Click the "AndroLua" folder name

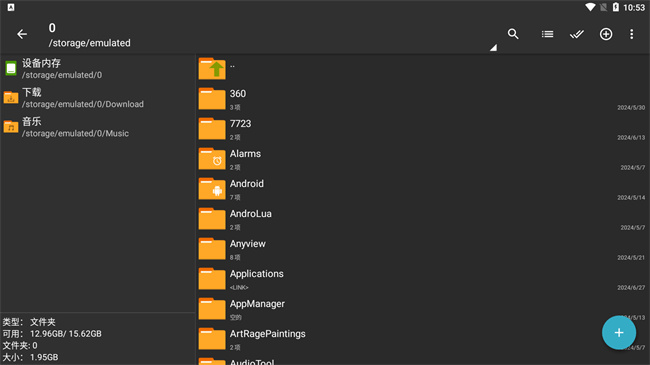251,214
